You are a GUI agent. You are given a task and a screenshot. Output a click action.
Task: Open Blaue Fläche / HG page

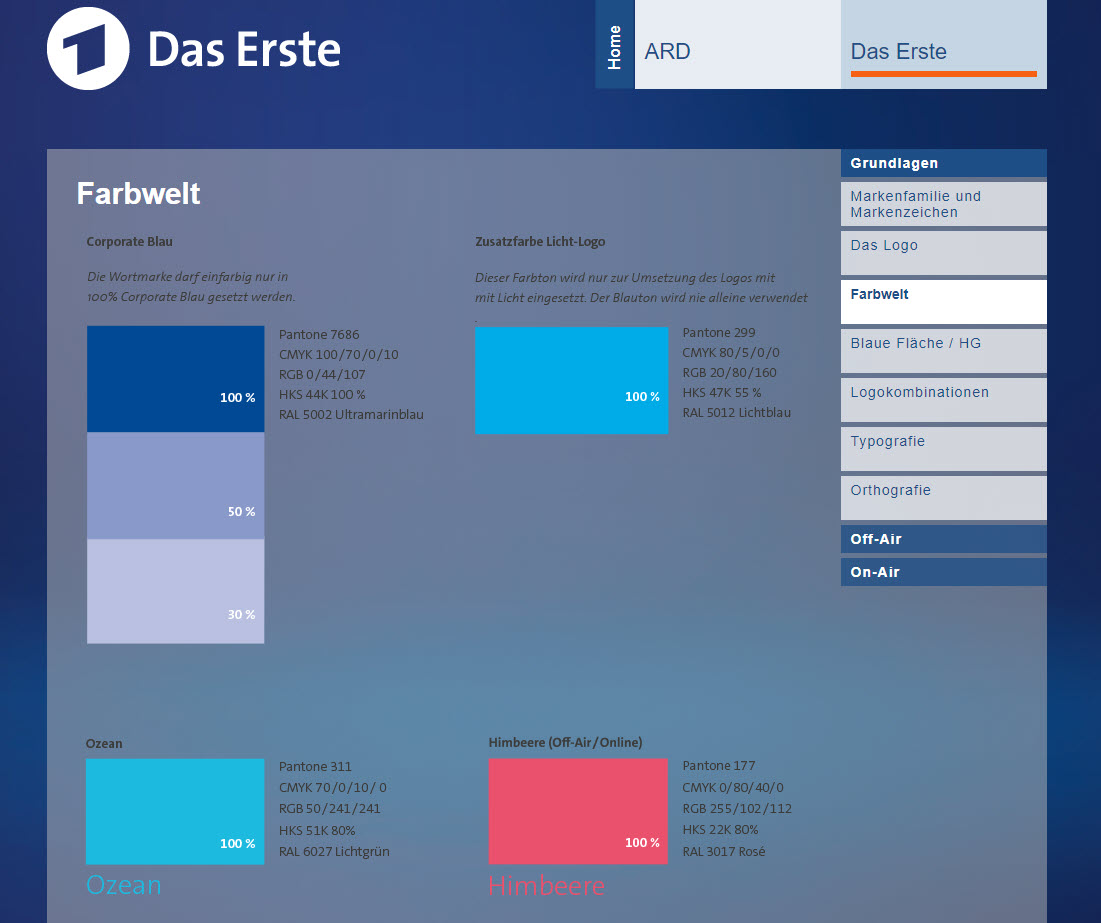coord(943,350)
